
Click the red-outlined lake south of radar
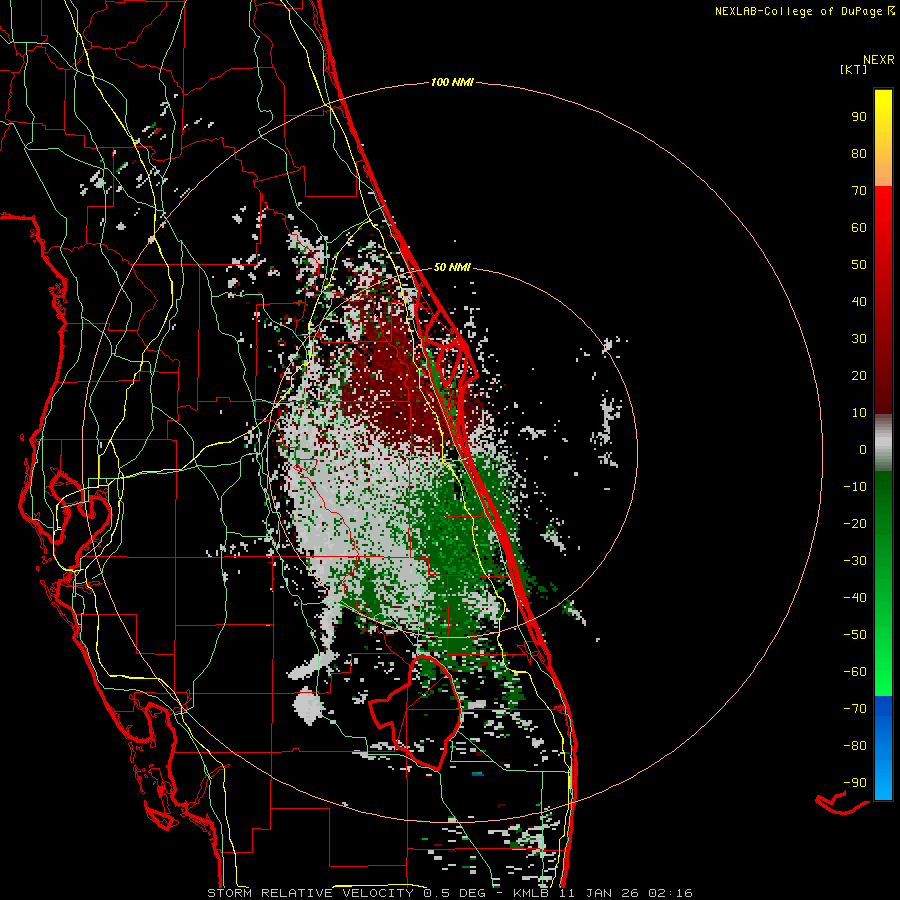click(416, 712)
